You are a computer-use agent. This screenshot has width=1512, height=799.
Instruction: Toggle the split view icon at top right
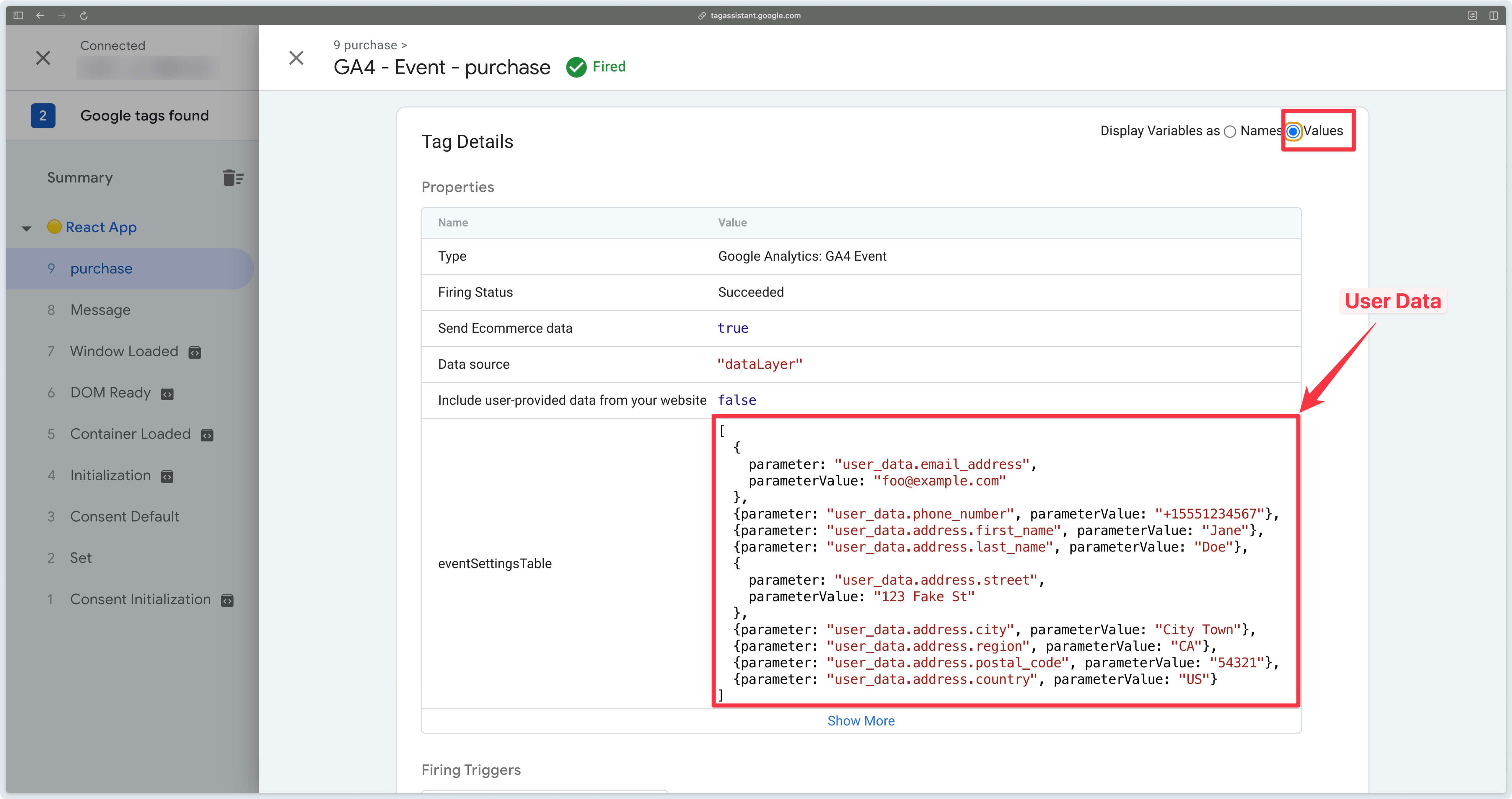1493,15
